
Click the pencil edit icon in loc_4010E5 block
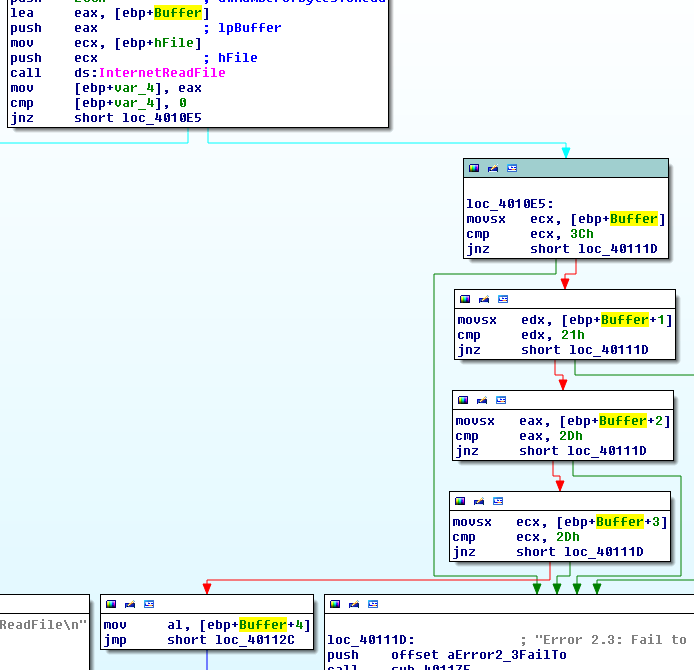click(x=493, y=169)
